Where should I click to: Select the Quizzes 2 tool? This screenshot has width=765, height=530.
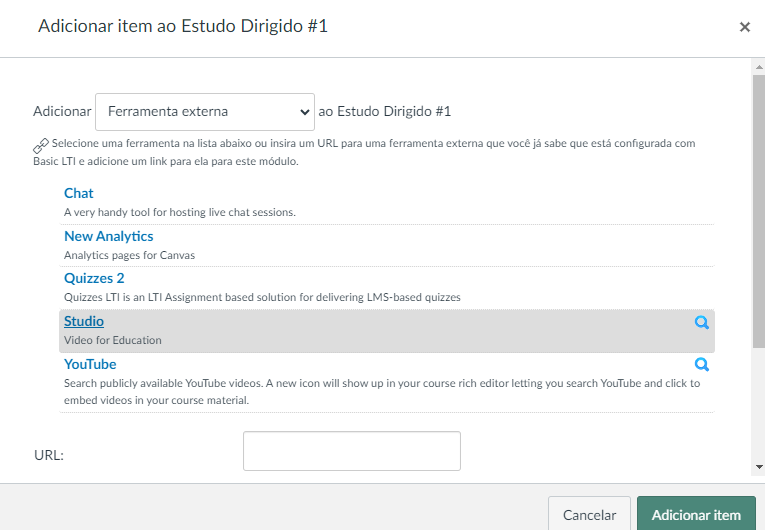click(x=94, y=279)
